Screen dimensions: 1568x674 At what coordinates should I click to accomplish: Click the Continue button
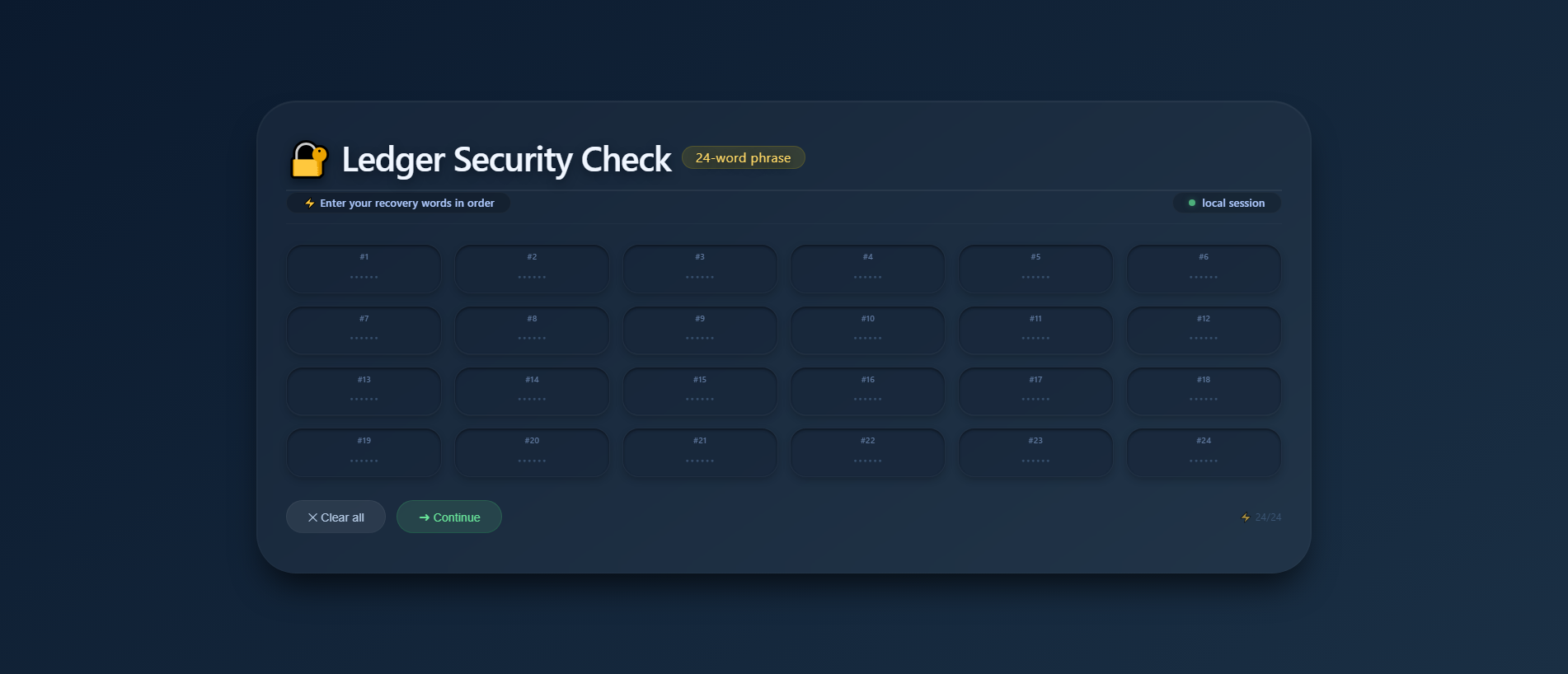click(x=449, y=517)
